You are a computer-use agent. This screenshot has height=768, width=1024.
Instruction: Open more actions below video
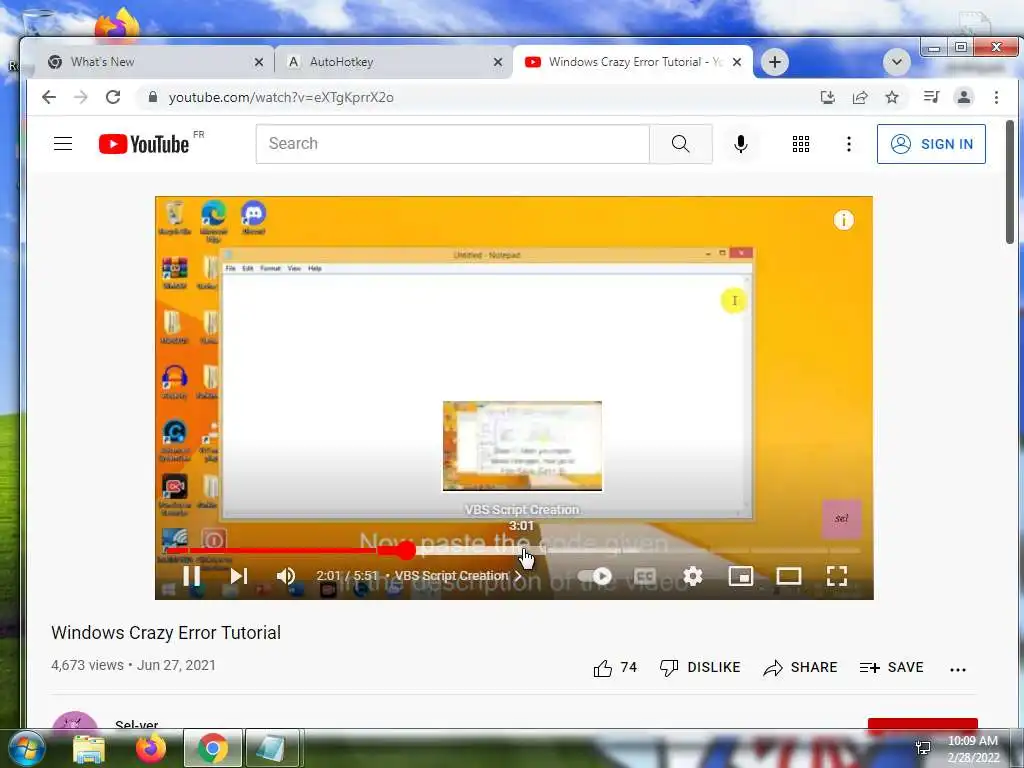point(957,669)
